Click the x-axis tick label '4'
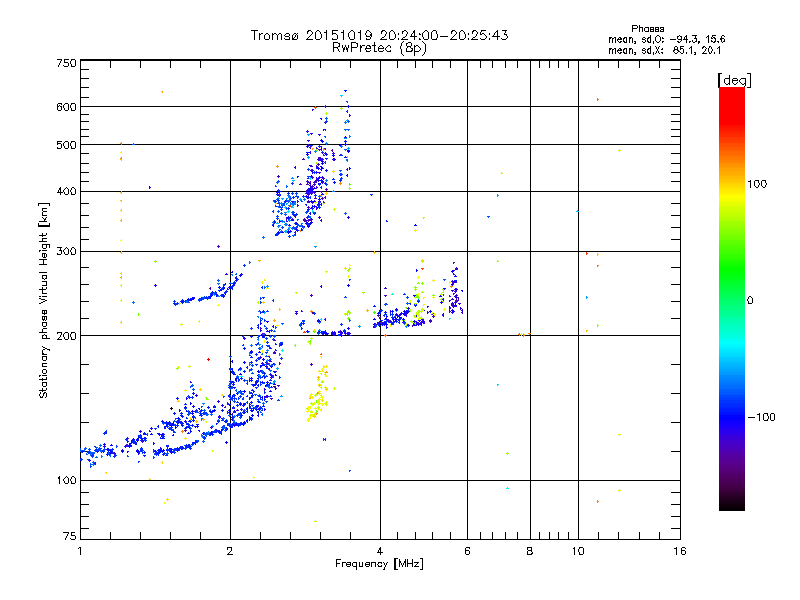800x600 pixels. coord(380,551)
